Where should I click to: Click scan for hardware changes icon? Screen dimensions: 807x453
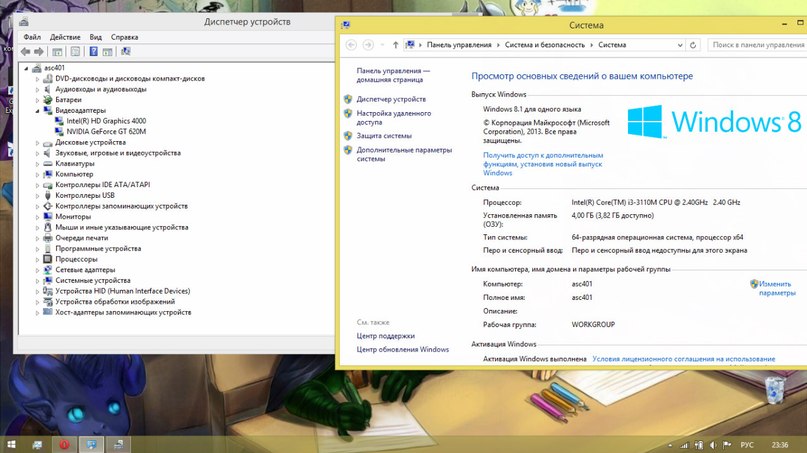pos(126,51)
